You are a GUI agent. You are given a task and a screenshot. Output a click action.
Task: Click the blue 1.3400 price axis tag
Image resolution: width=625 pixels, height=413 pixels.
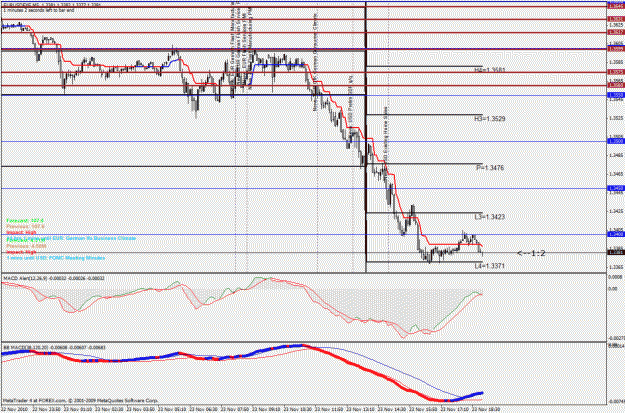615,234
